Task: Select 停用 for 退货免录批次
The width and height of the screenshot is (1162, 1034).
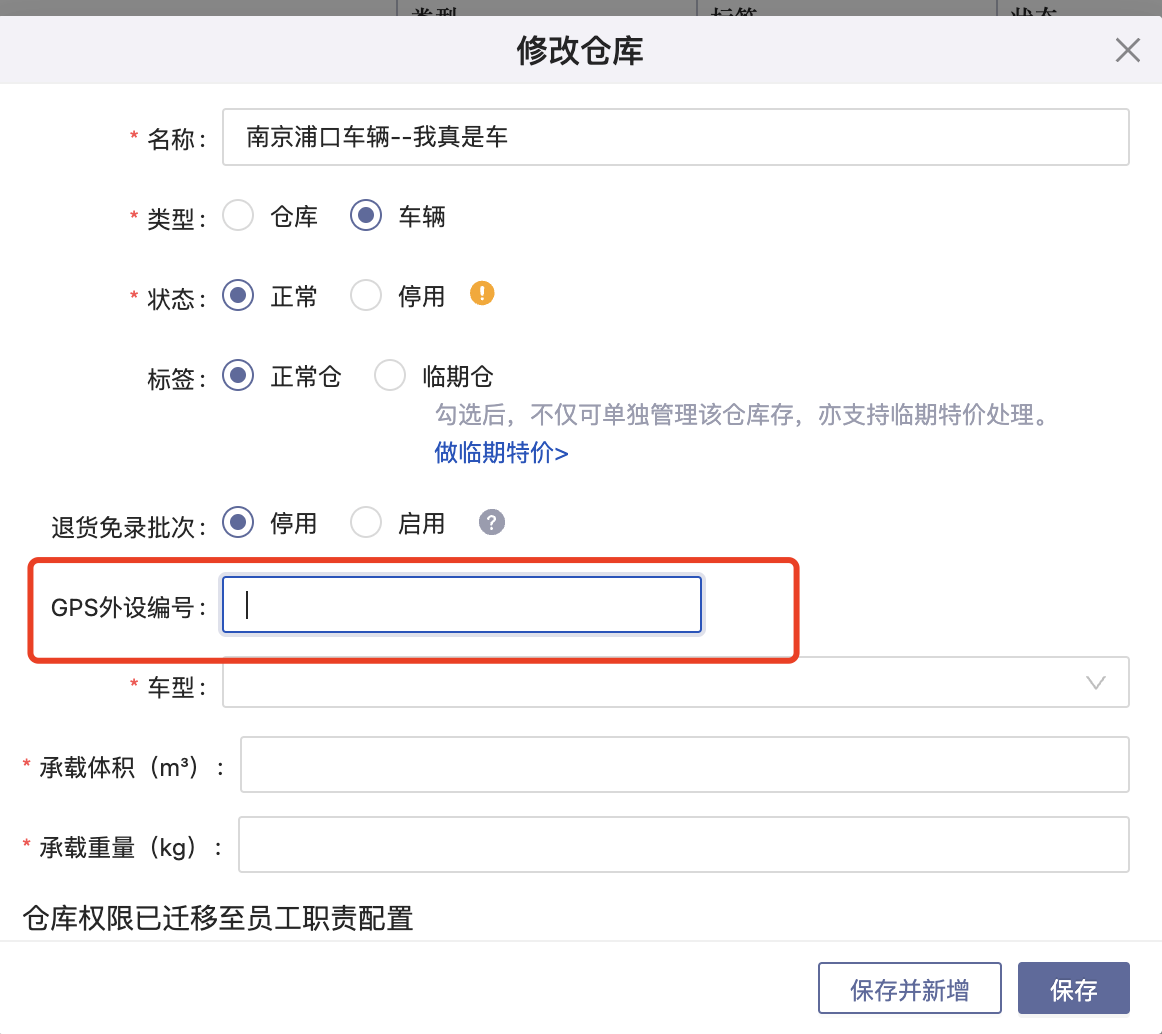Action: pyautogui.click(x=238, y=522)
